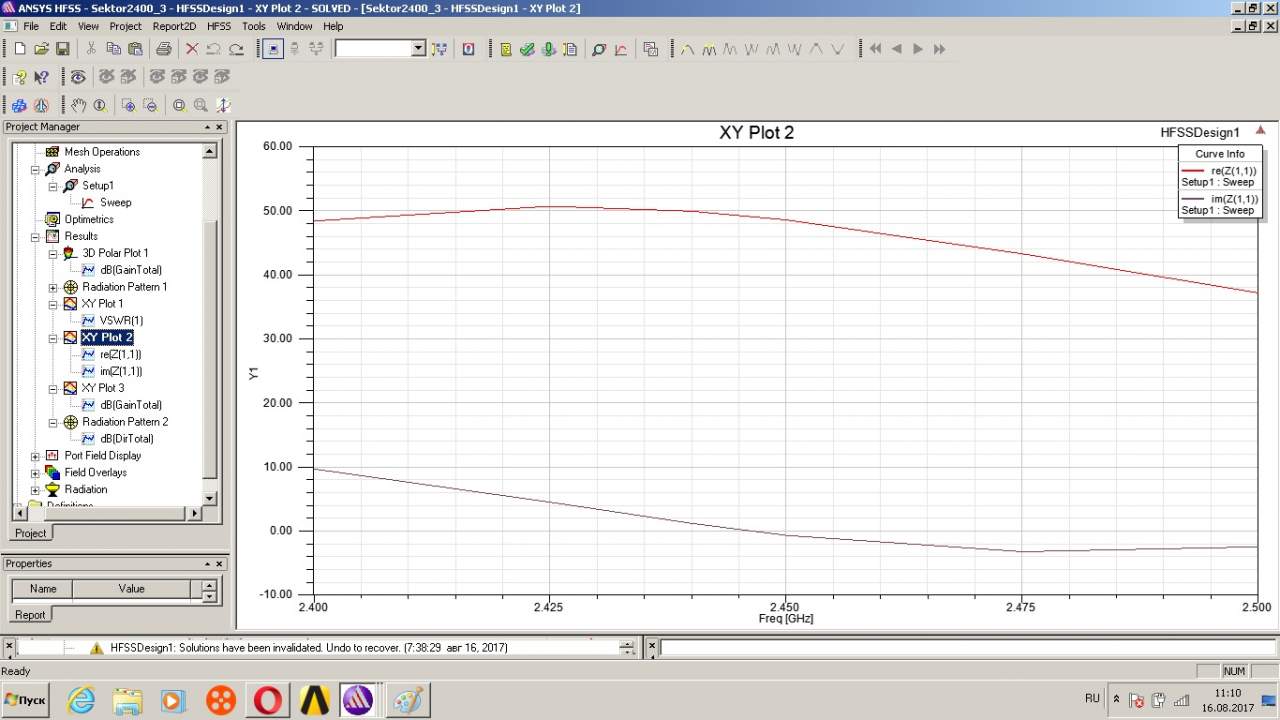Image resolution: width=1280 pixels, height=720 pixels.
Task: Expand the Radiation Pattern 1 node
Action: (53, 287)
